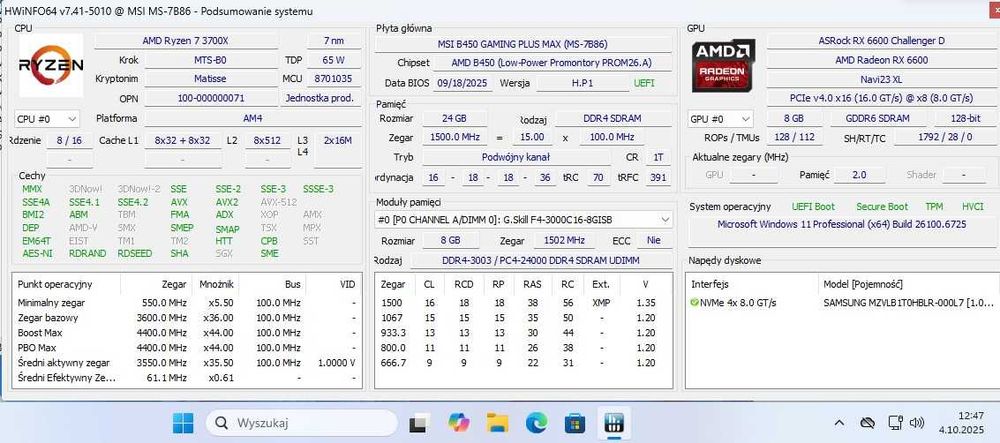Click the AVX2 feature flag
The image size is (1000, 443).
227,202
